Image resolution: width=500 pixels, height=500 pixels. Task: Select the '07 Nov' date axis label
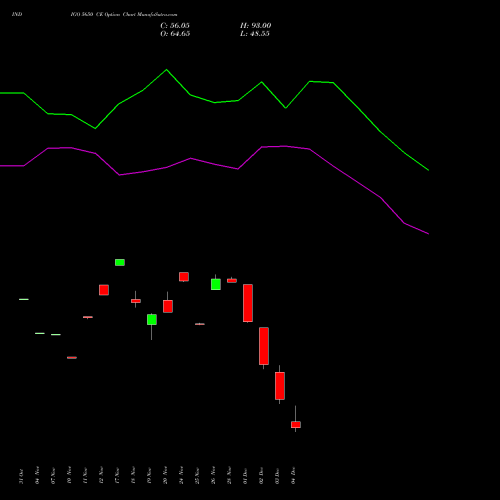click(53, 476)
